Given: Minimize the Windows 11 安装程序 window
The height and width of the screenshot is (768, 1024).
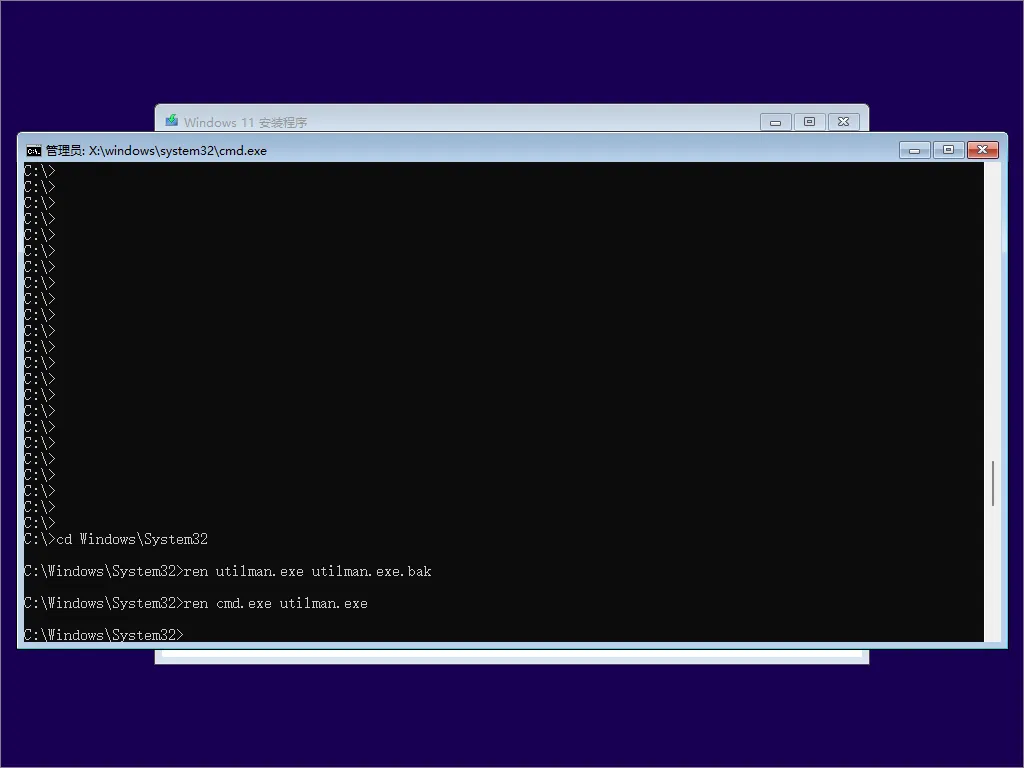Looking at the screenshot, I should (x=775, y=121).
